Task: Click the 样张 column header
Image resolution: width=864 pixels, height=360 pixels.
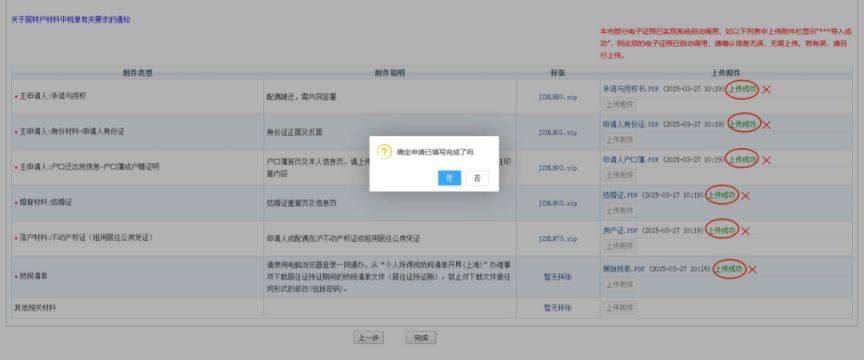Action: coord(558,73)
